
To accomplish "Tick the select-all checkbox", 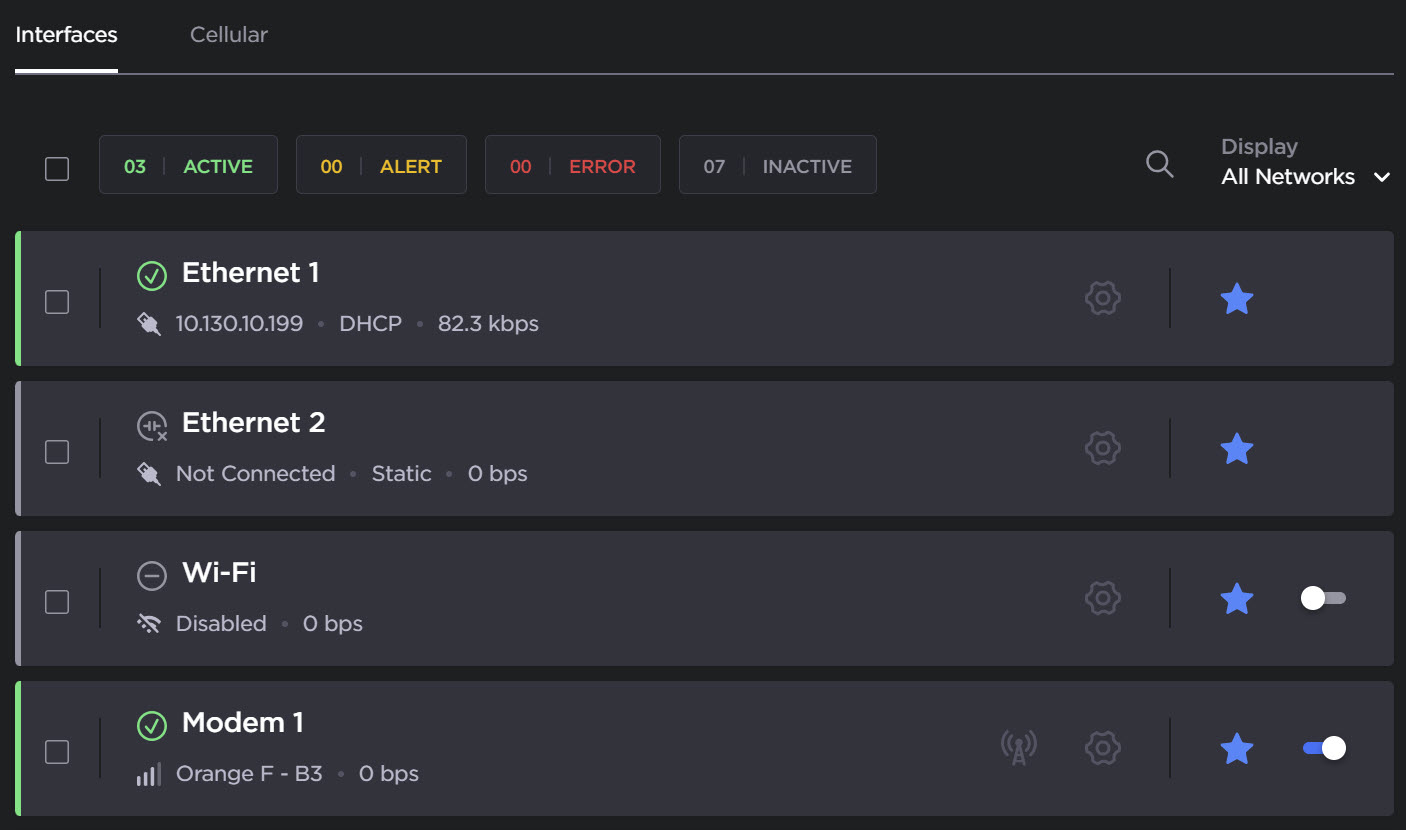I will 57,168.
